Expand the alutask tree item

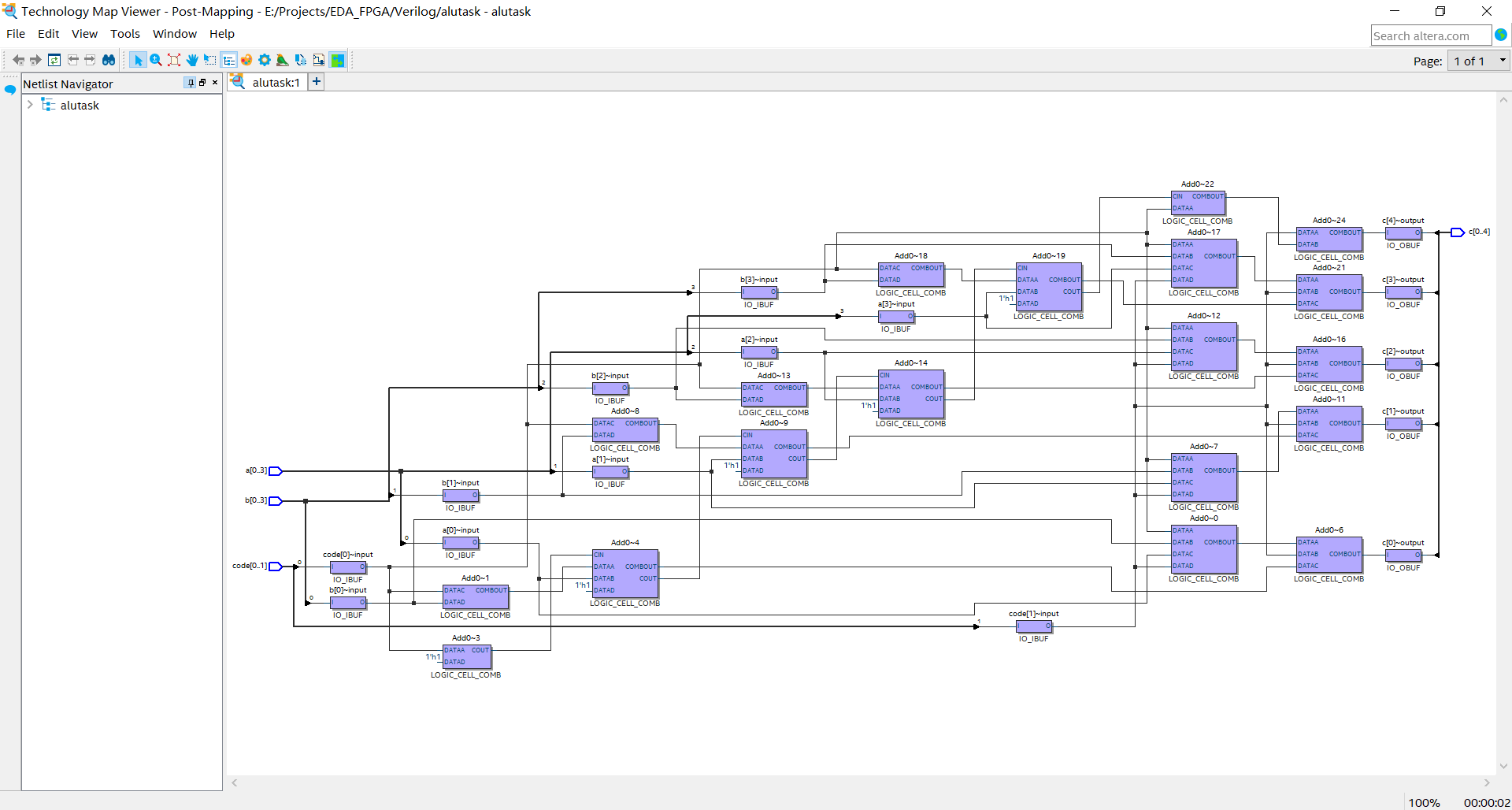click(30, 105)
